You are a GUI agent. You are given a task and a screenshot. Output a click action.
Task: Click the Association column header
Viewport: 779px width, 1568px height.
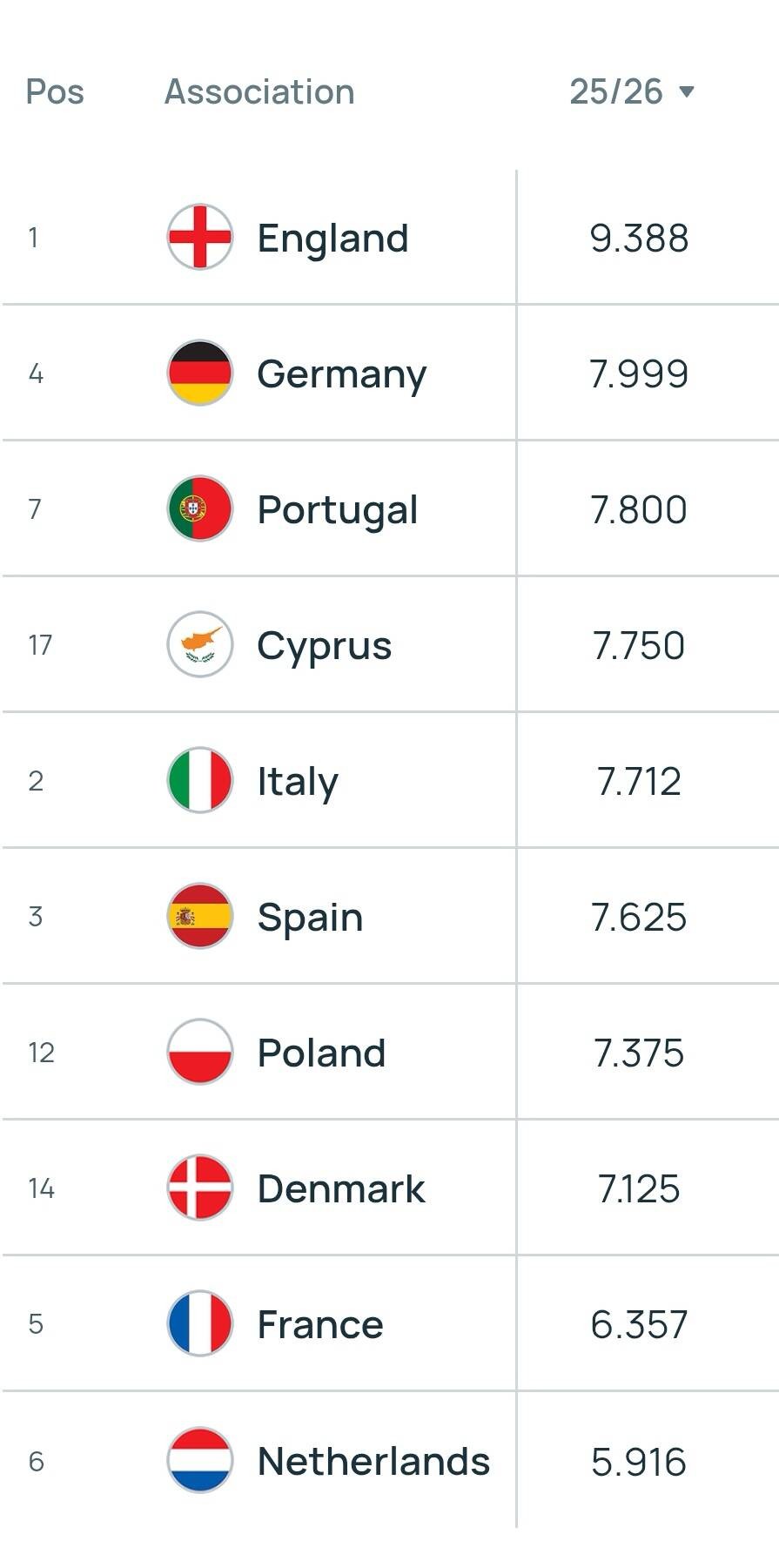[x=259, y=91]
